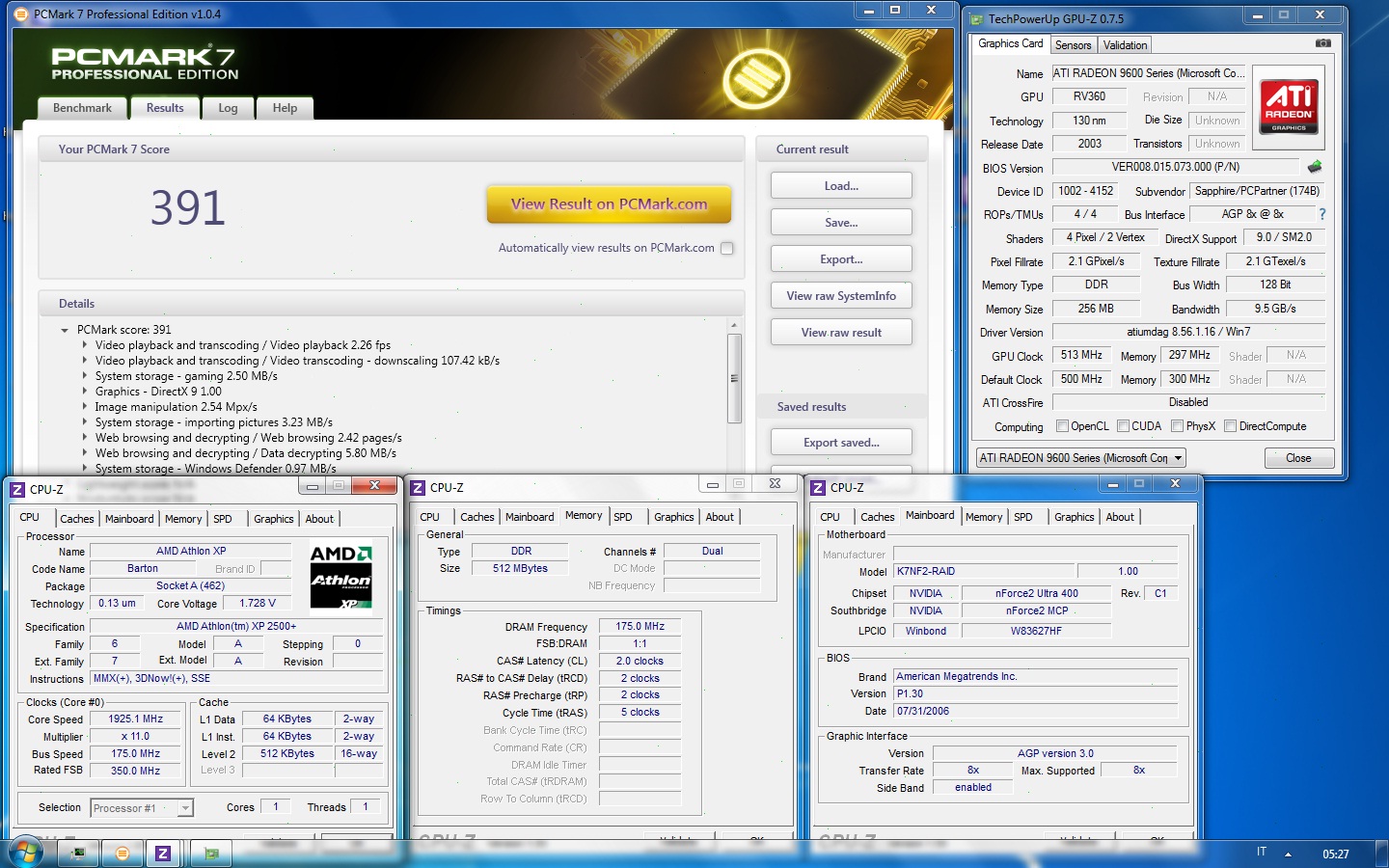Open the Help tab in PCMark 7
Screen dimensions: 1389x868
click(x=285, y=108)
